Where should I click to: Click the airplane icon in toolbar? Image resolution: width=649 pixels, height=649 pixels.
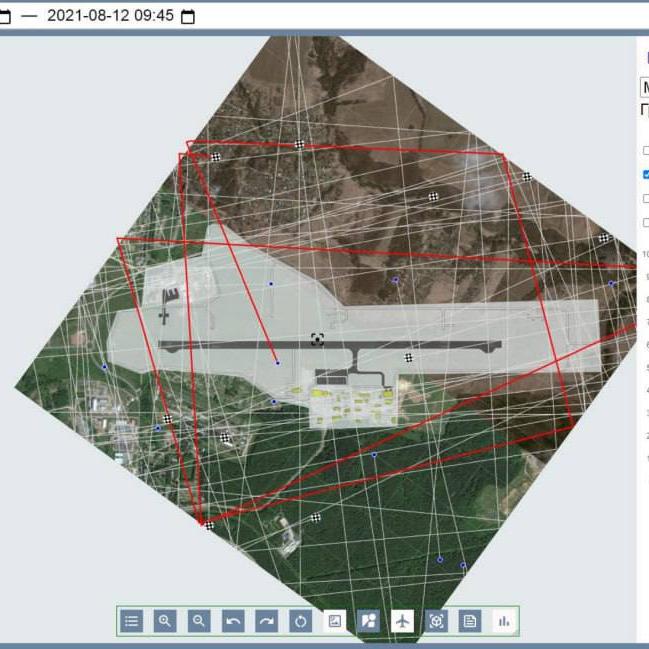click(403, 621)
